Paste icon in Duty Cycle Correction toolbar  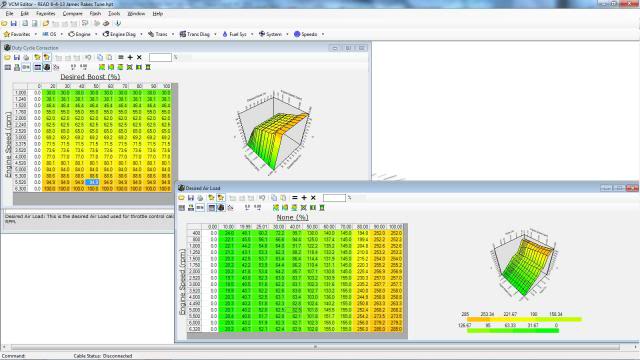pyautogui.click(x=109, y=58)
